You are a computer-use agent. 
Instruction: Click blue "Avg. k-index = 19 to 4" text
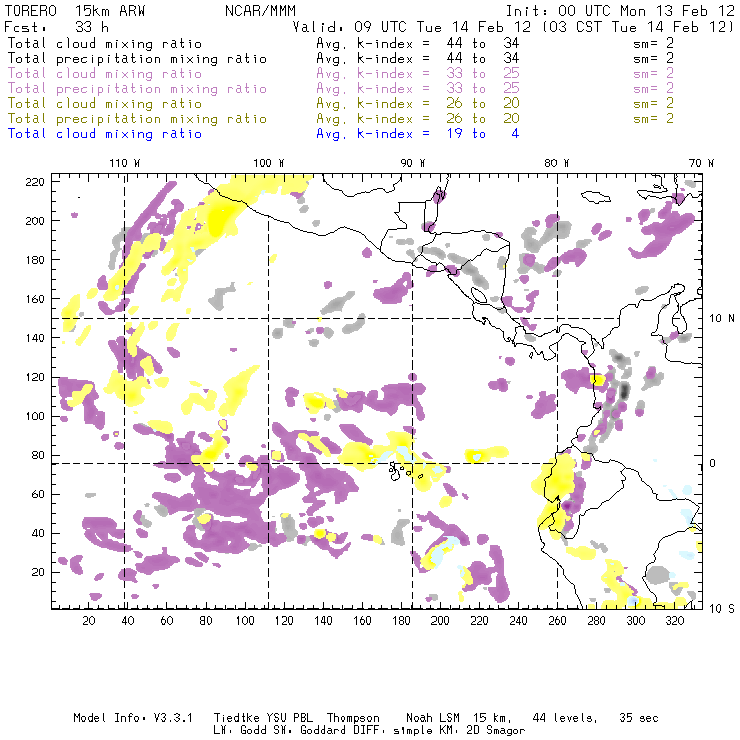point(418,134)
